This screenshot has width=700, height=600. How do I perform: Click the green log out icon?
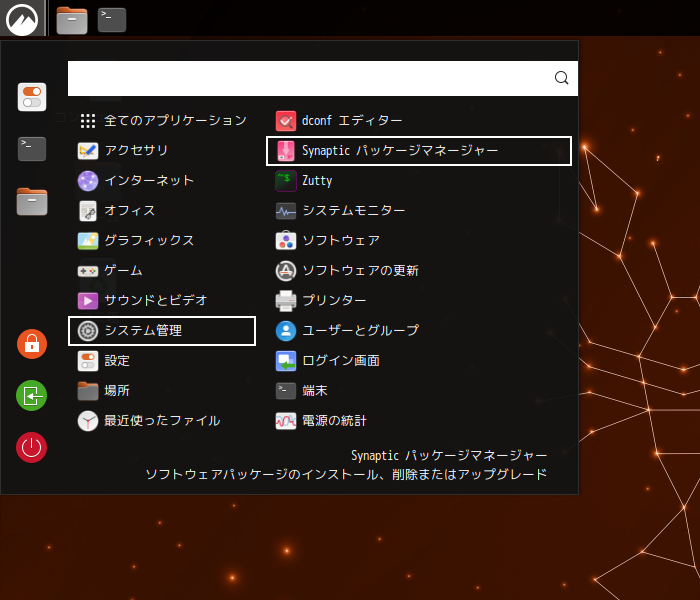pos(32,396)
